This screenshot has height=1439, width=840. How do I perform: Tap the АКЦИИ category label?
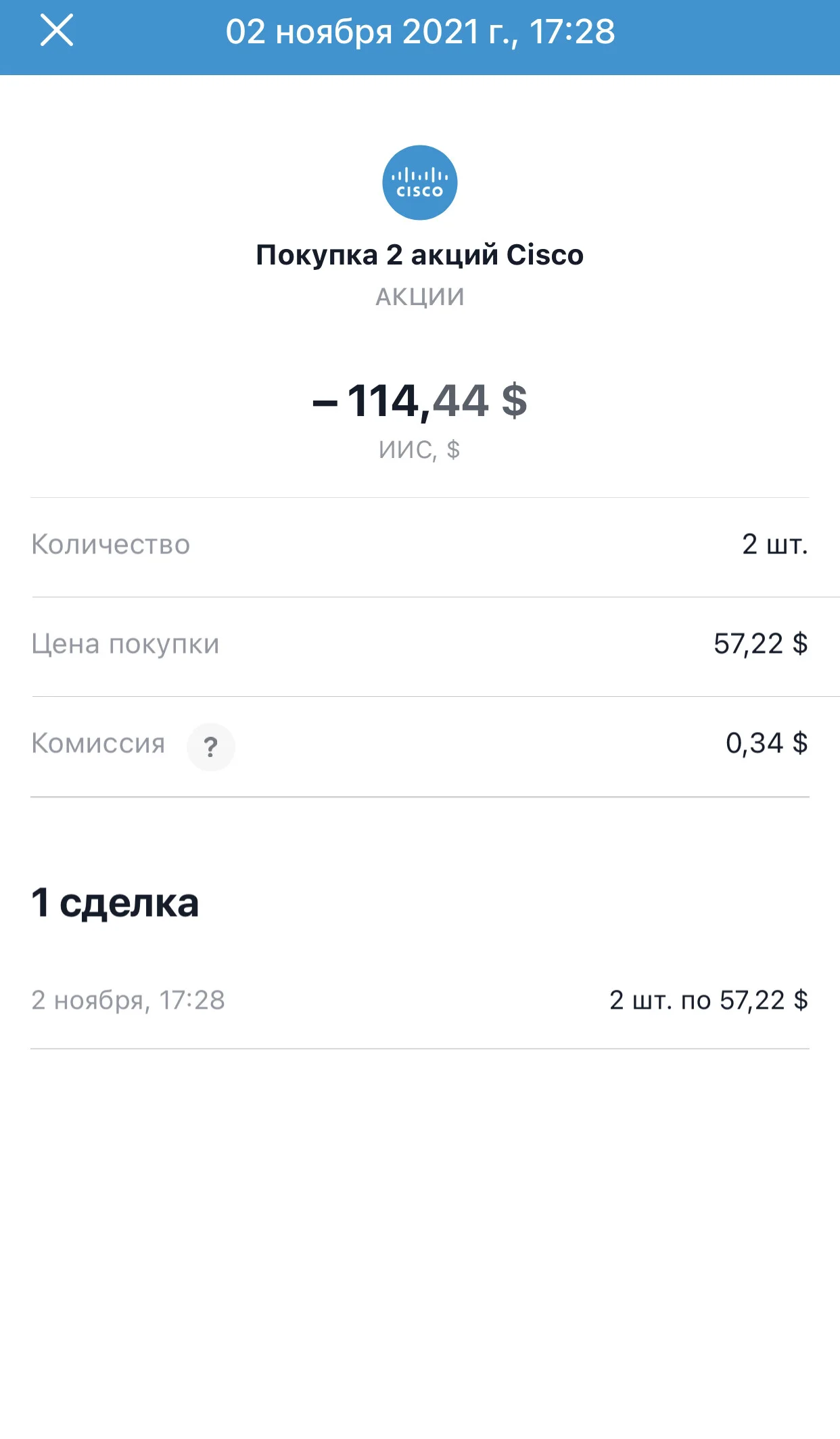pos(420,297)
